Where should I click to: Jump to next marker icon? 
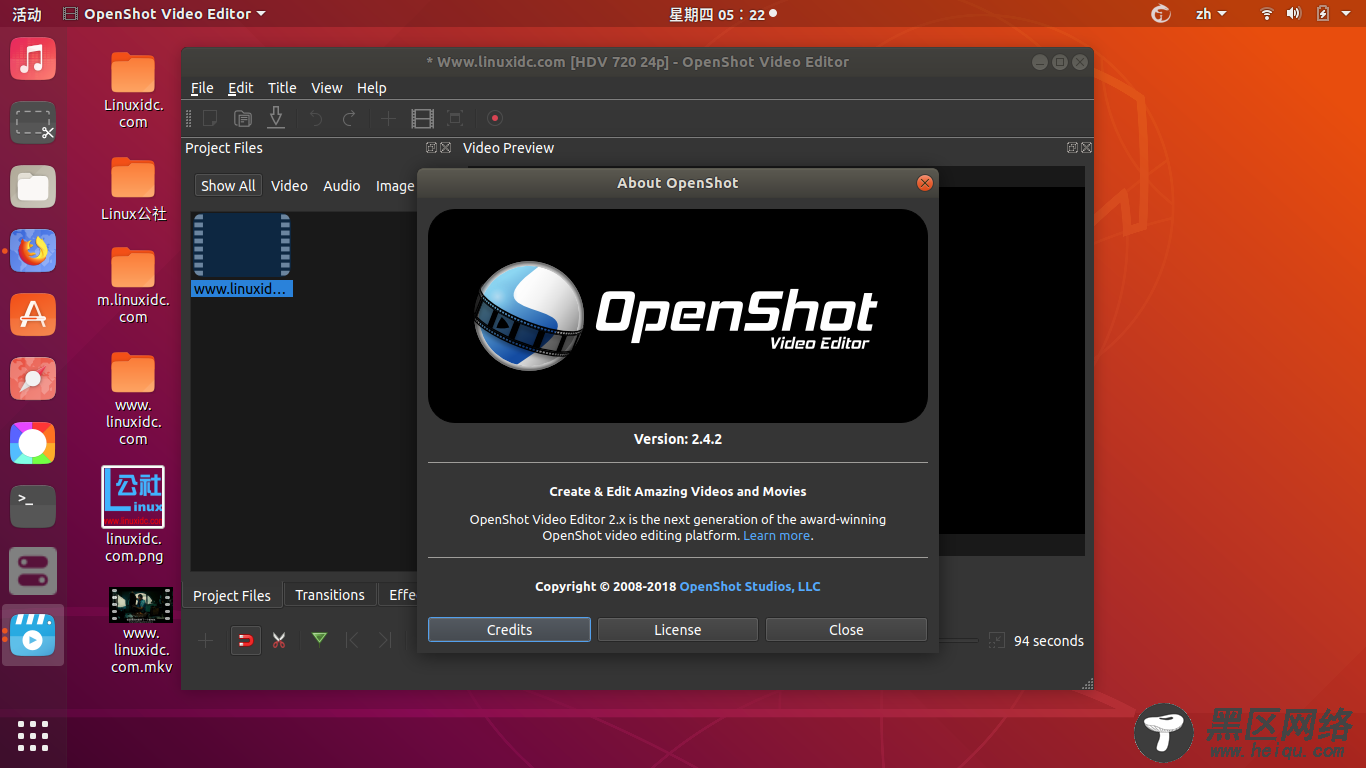(385, 640)
